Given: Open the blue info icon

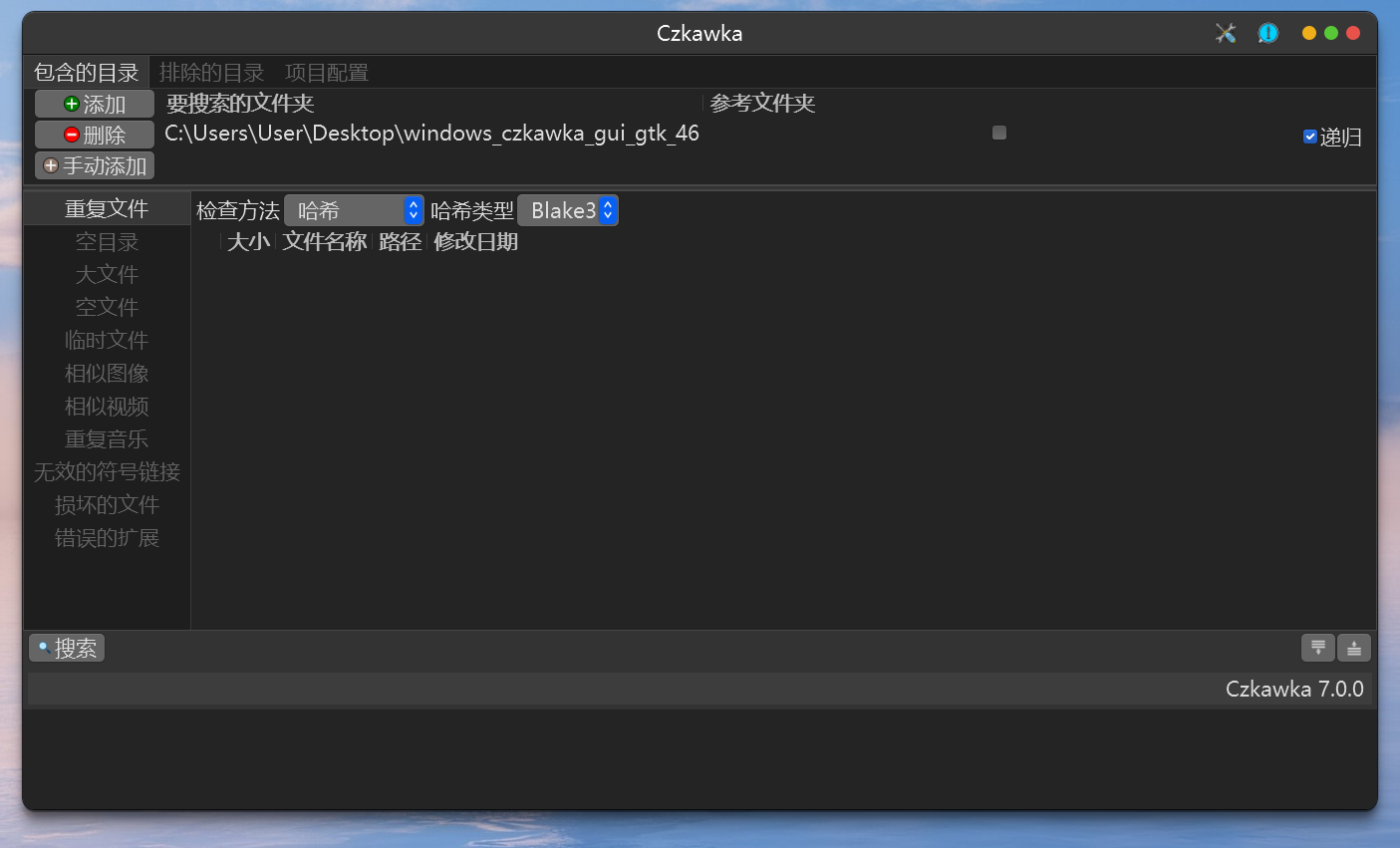Looking at the screenshot, I should (x=1267, y=33).
